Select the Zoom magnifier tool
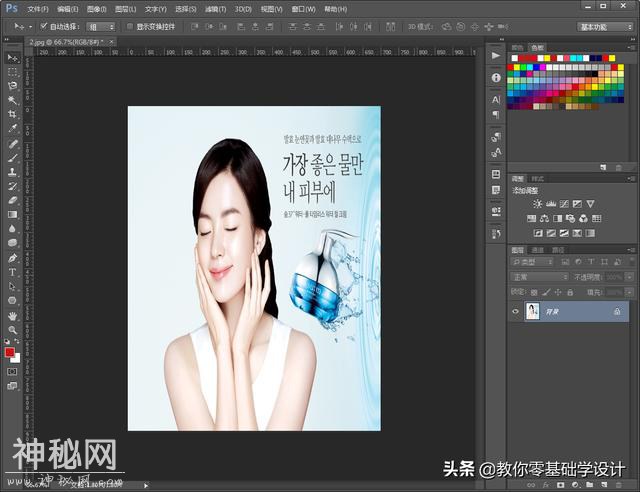Image resolution: width=640 pixels, height=492 pixels. point(13,329)
